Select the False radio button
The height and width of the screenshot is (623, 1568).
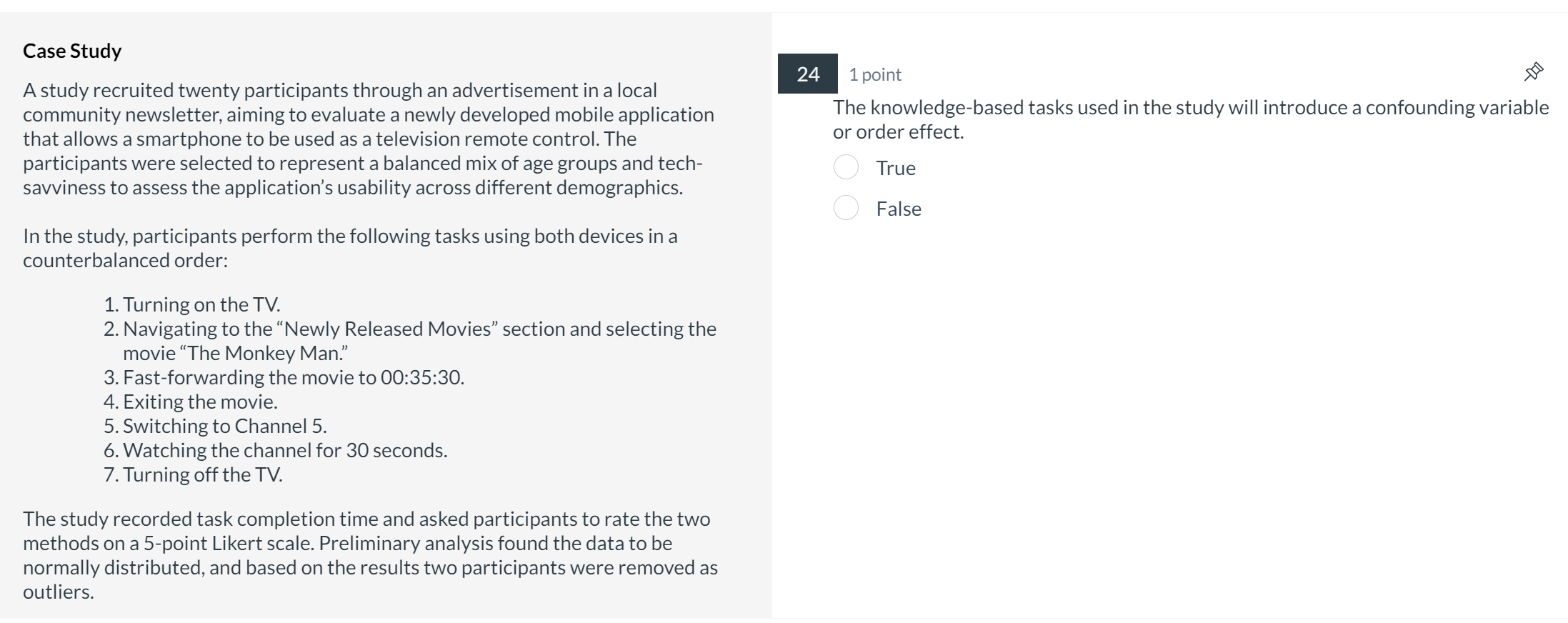[847, 208]
